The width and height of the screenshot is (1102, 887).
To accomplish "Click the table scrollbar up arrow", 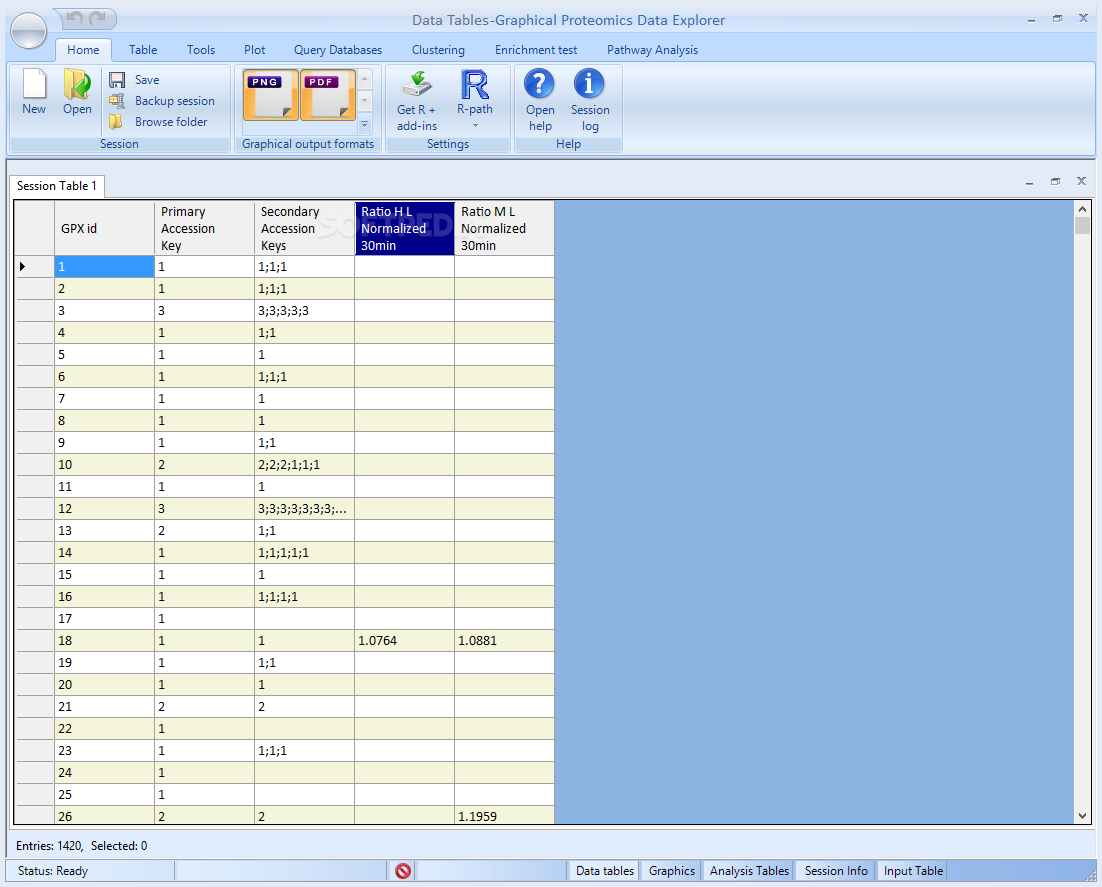I will click(x=1082, y=209).
